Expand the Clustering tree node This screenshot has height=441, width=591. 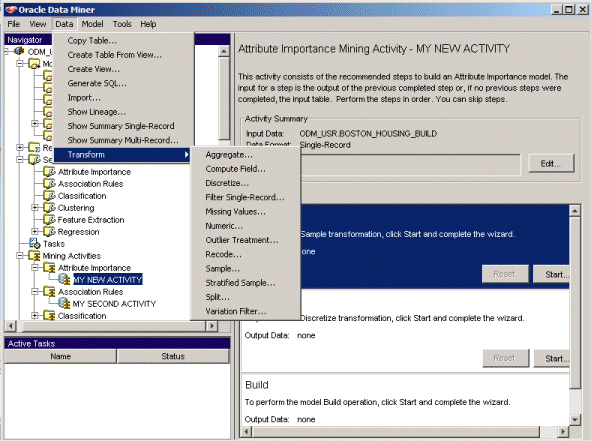[x=35, y=208]
